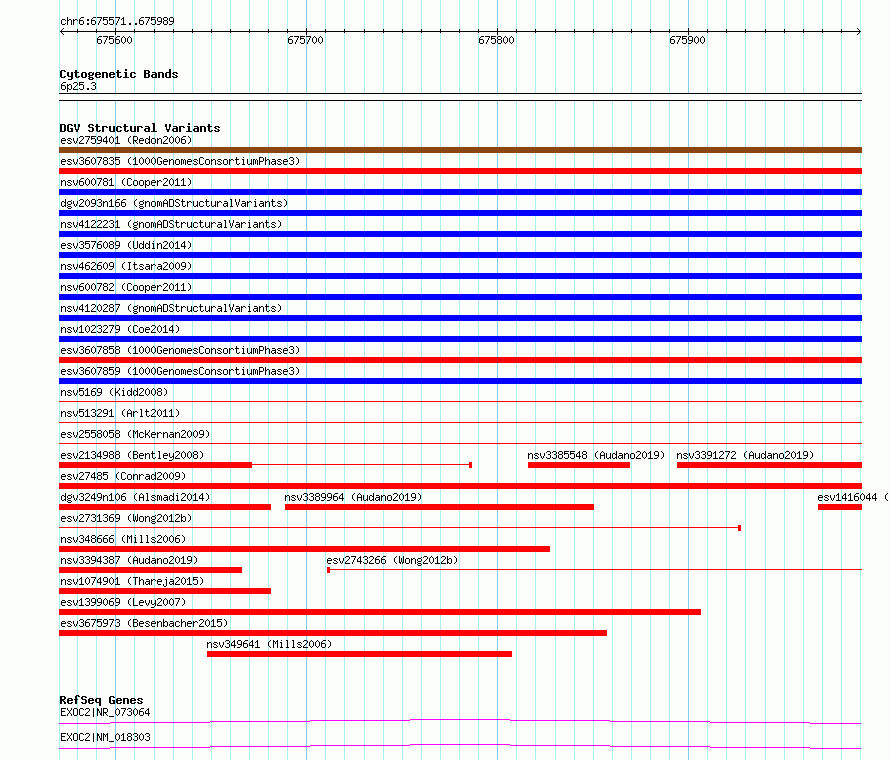890x760 pixels.
Task: Open esv2558058 (McKernan2009) variant
Action: (135, 434)
